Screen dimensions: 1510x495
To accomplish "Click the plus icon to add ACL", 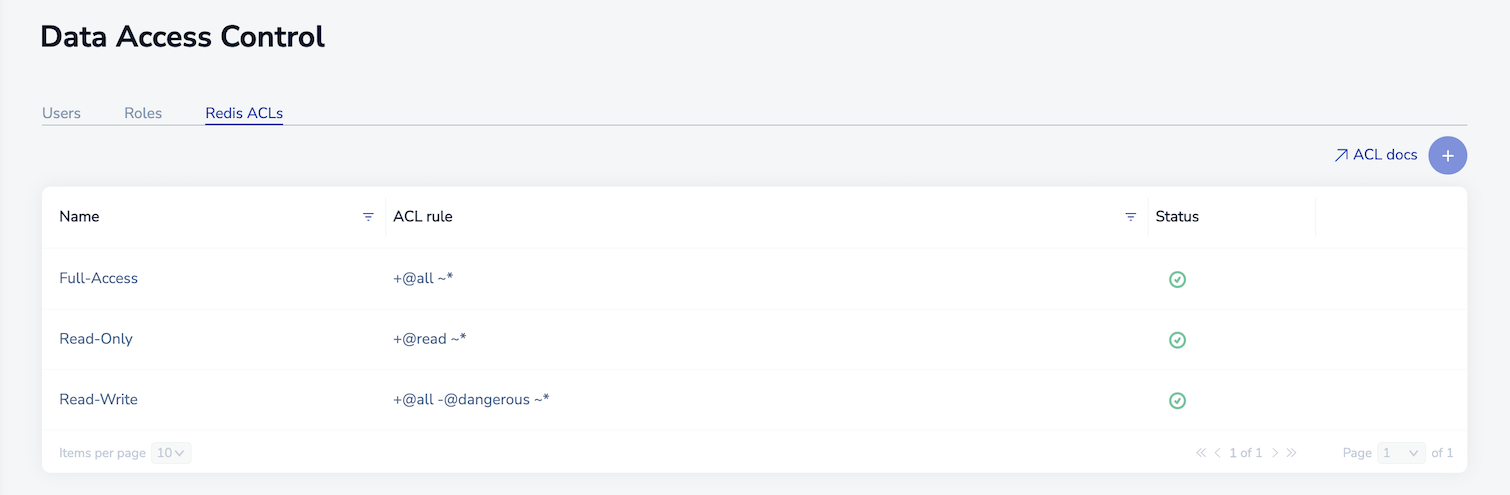I will pyautogui.click(x=1447, y=156).
